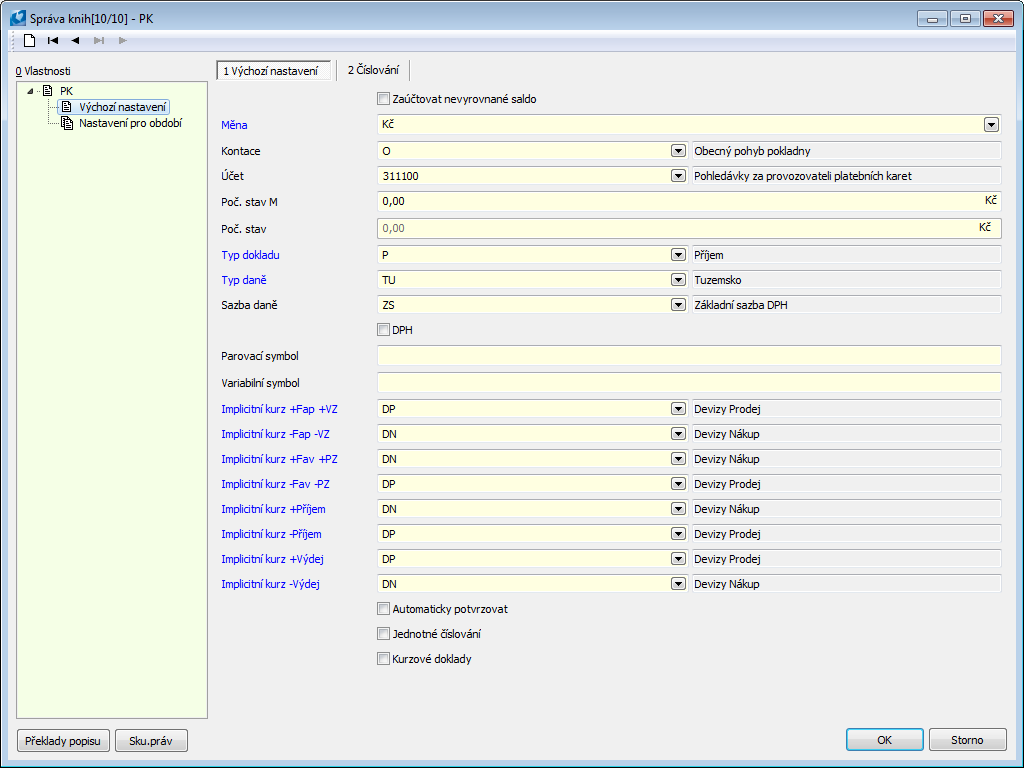This screenshot has width=1024, height=768.
Task: Open the Typ dokladu dropdown
Action: coord(677,255)
